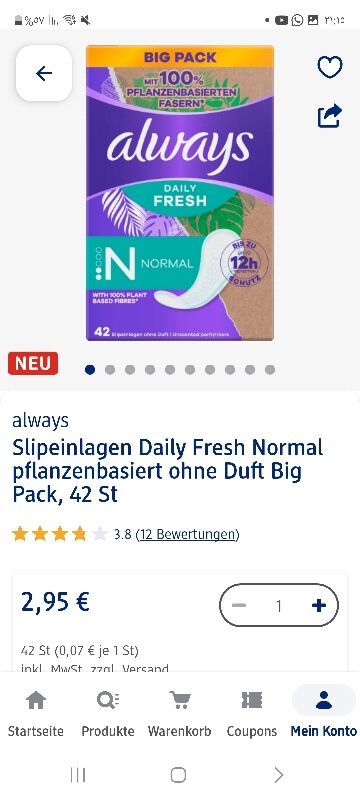Open the 12 Bewertungen reviews link
Viewport: 360px width, 800px height.
pos(188,534)
